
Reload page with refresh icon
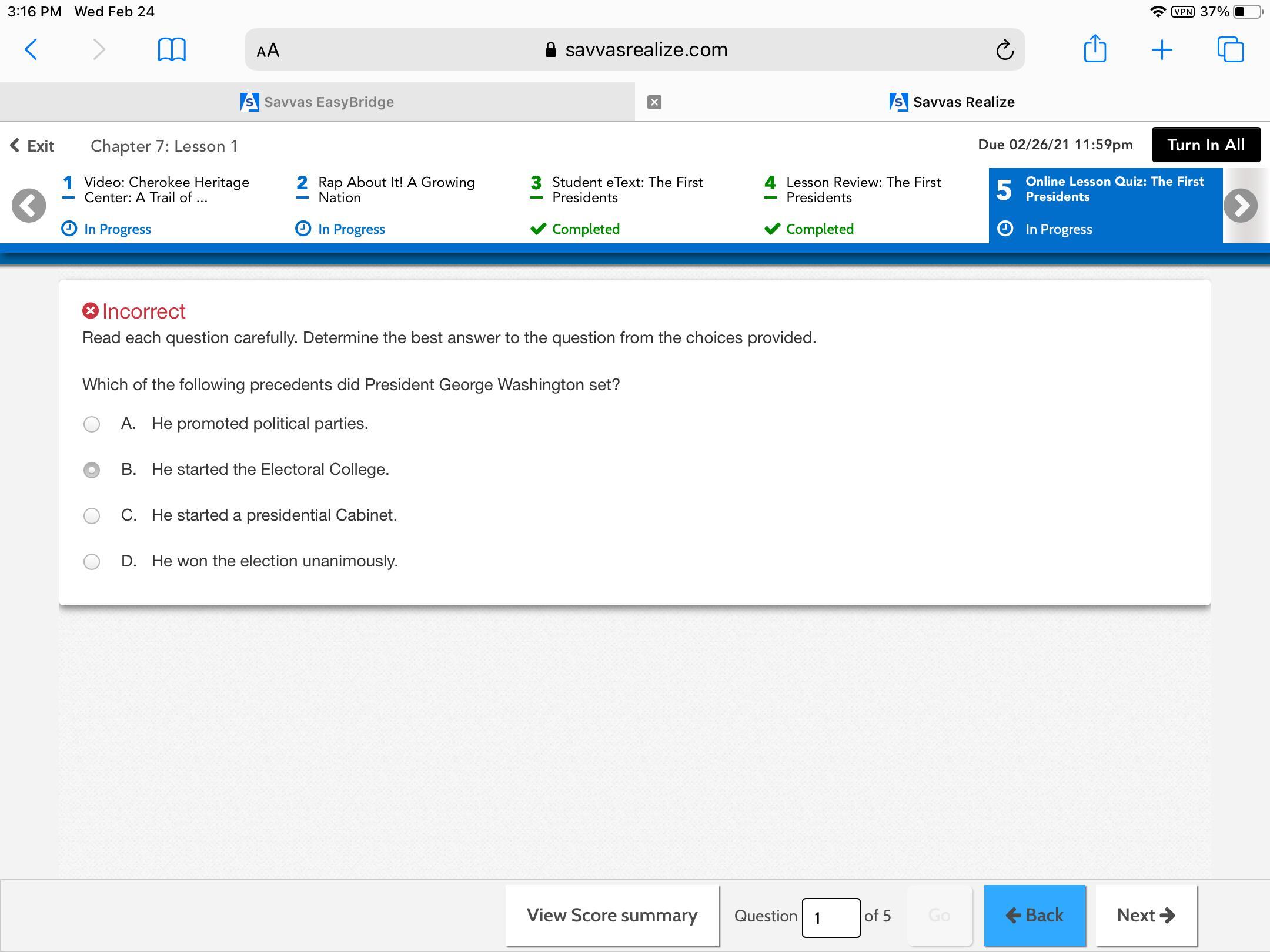(x=1005, y=50)
